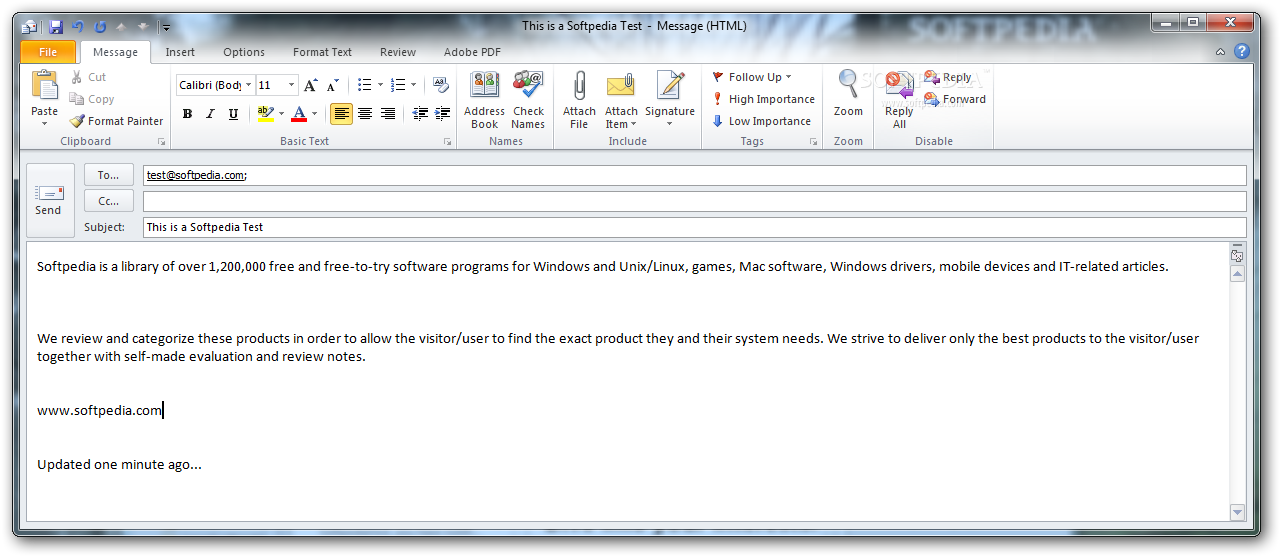The width and height of the screenshot is (1281, 557).
Task: Expand the highlight color arrow
Action: click(281, 114)
